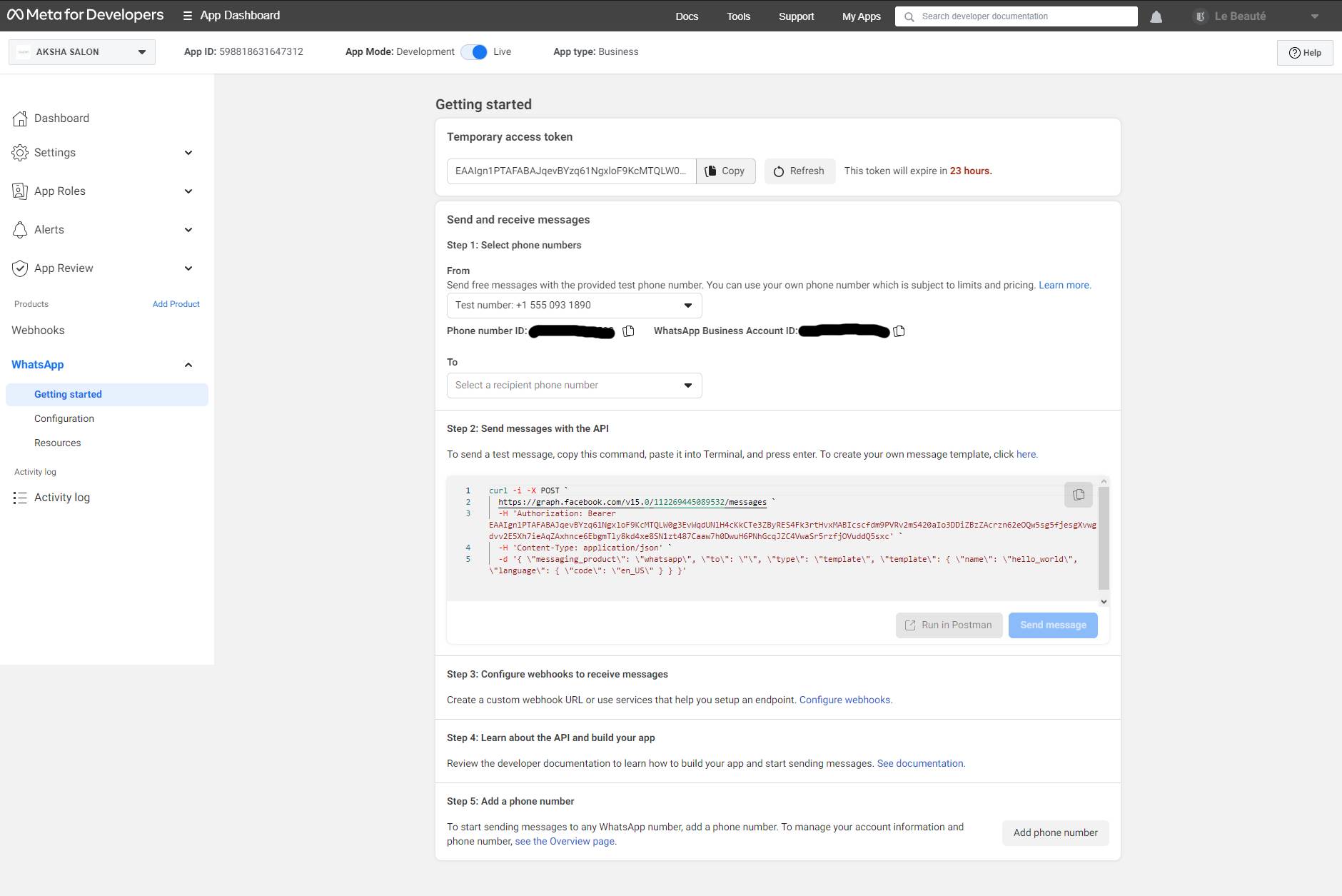Click the Add Product link
This screenshot has height=896, width=1342.
point(176,304)
